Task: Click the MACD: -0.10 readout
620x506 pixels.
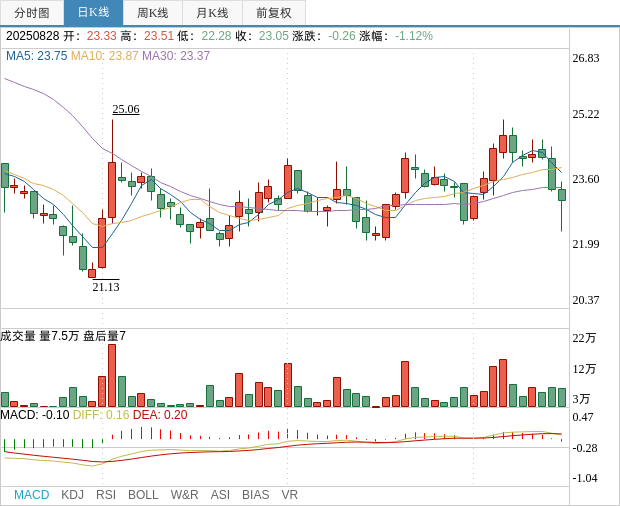Action: (x=35, y=415)
